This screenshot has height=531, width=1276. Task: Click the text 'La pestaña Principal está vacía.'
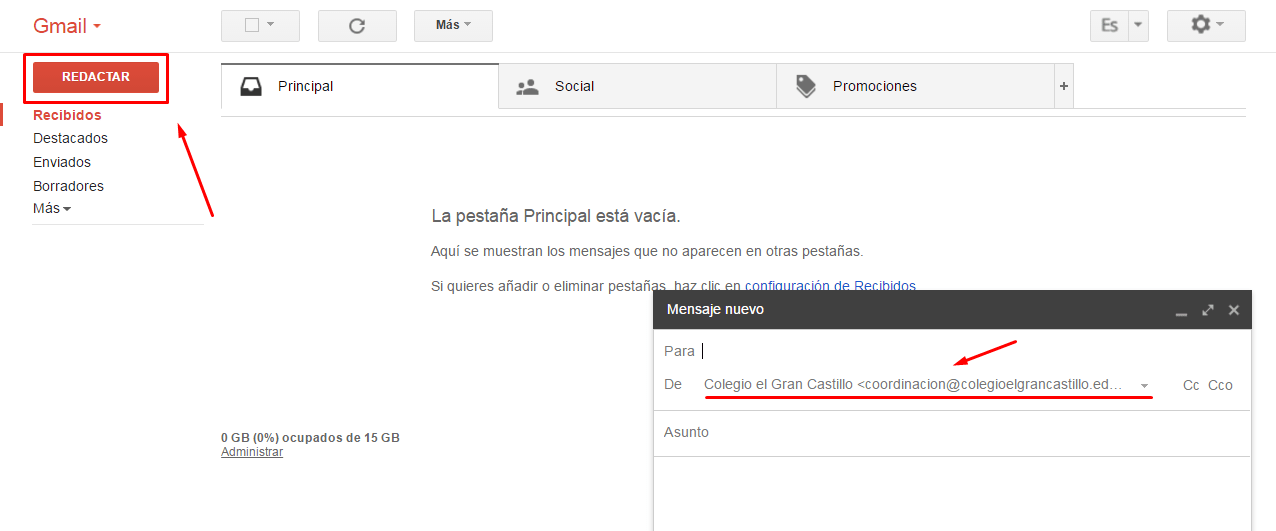coord(555,216)
